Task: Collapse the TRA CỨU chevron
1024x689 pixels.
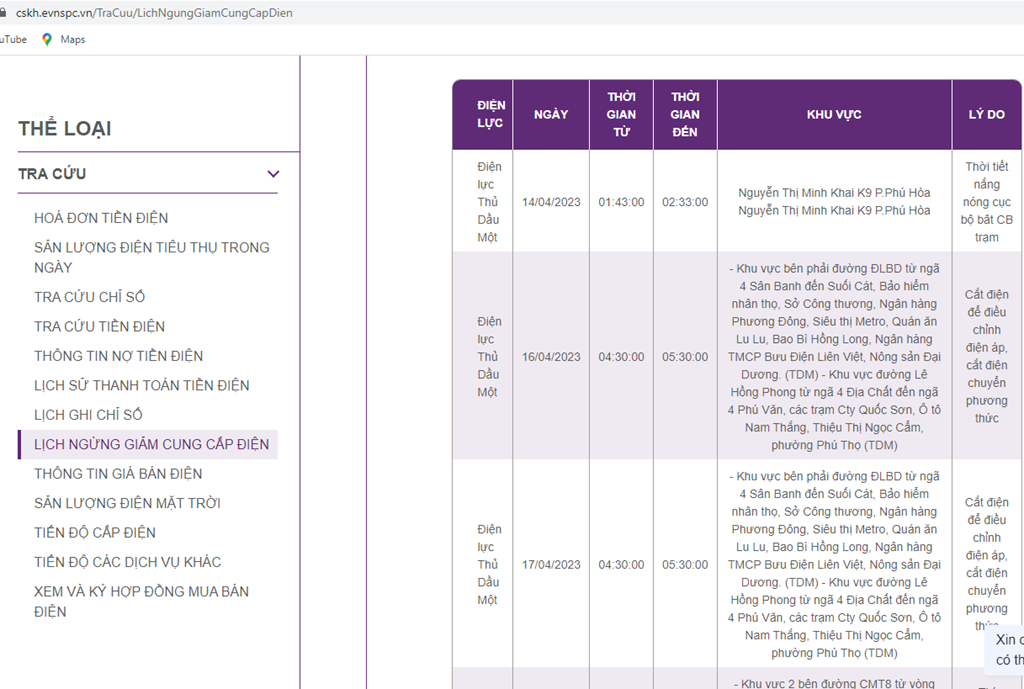Action: click(274, 174)
